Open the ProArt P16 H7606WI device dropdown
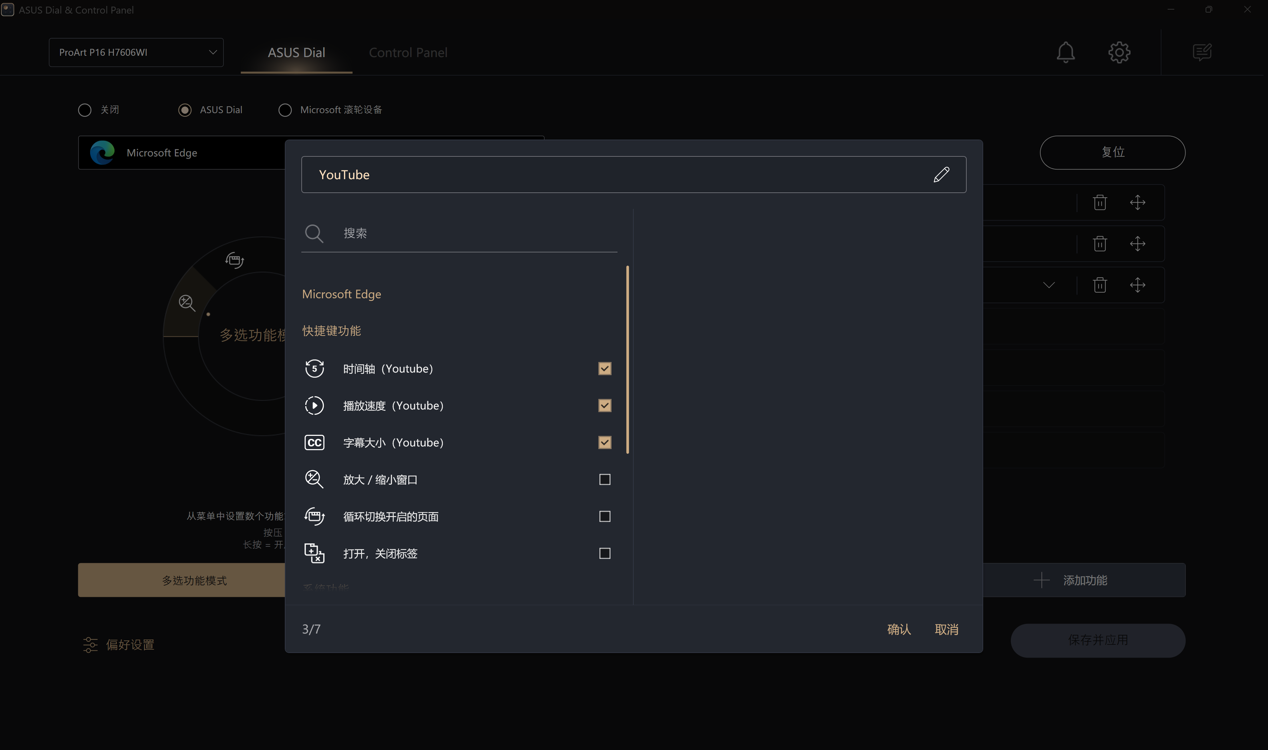 coord(136,52)
